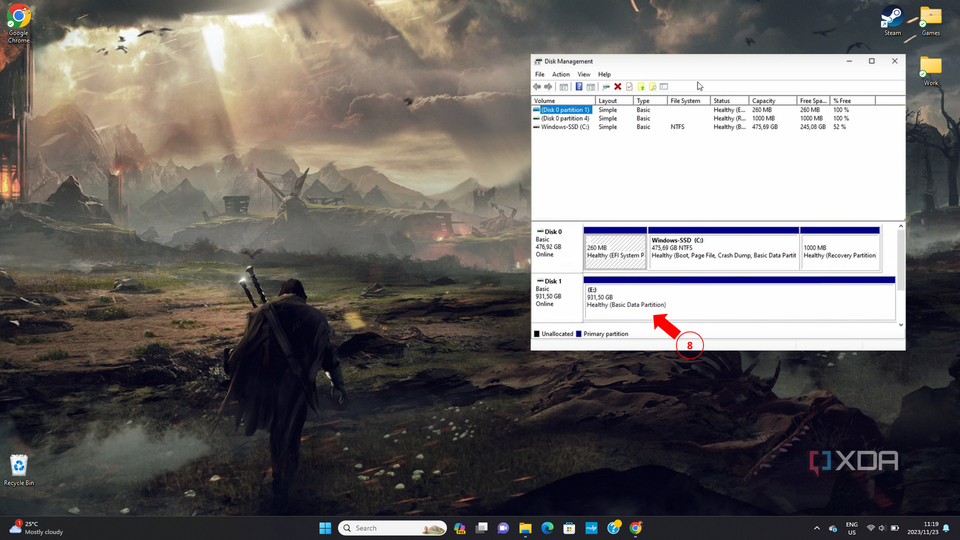Image resolution: width=960 pixels, height=540 pixels.
Task: Show hidden system tray icons
Action: 817,528
